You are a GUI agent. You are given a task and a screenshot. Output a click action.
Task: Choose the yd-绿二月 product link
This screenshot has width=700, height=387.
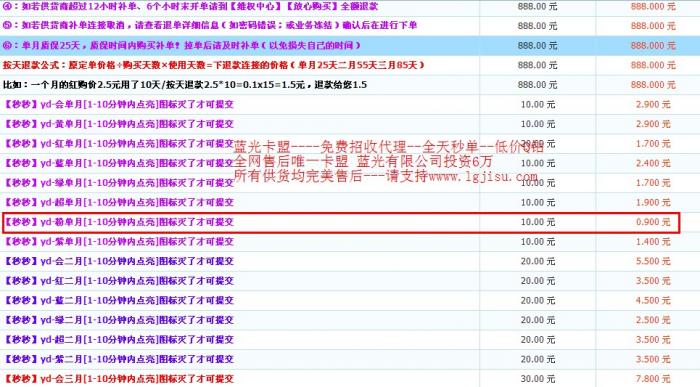tap(119, 320)
